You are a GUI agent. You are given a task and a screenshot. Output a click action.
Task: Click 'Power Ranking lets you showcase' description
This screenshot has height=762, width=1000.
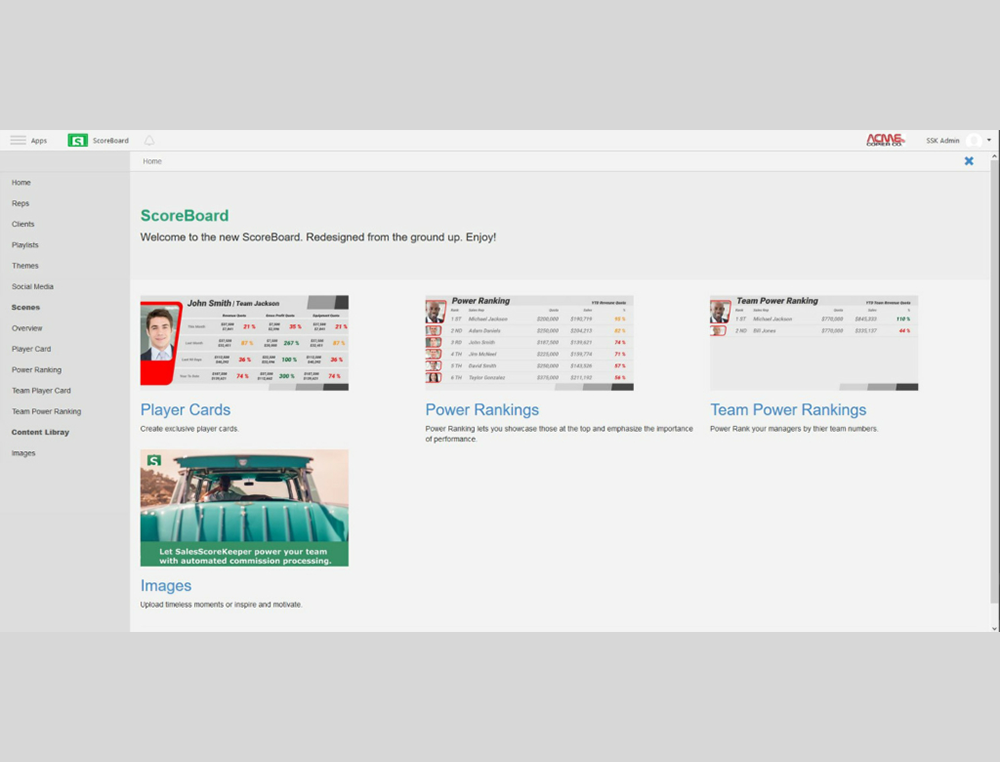click(x=559, y=434)
